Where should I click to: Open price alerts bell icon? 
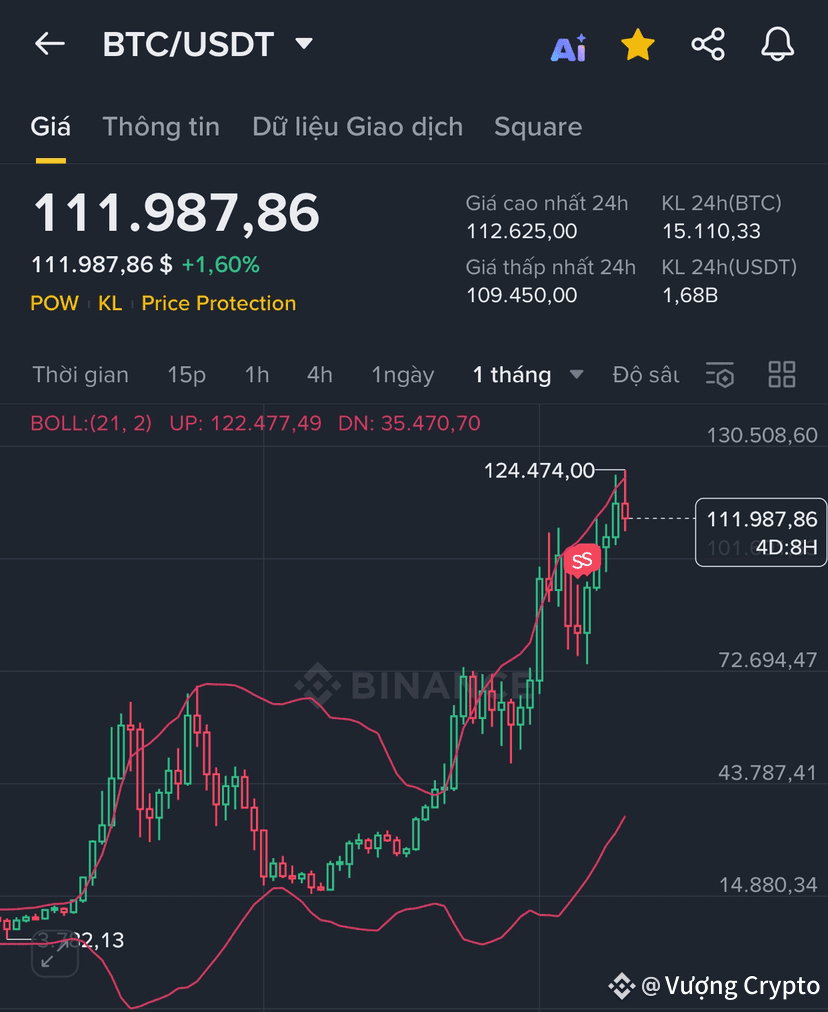coord(778,45)
